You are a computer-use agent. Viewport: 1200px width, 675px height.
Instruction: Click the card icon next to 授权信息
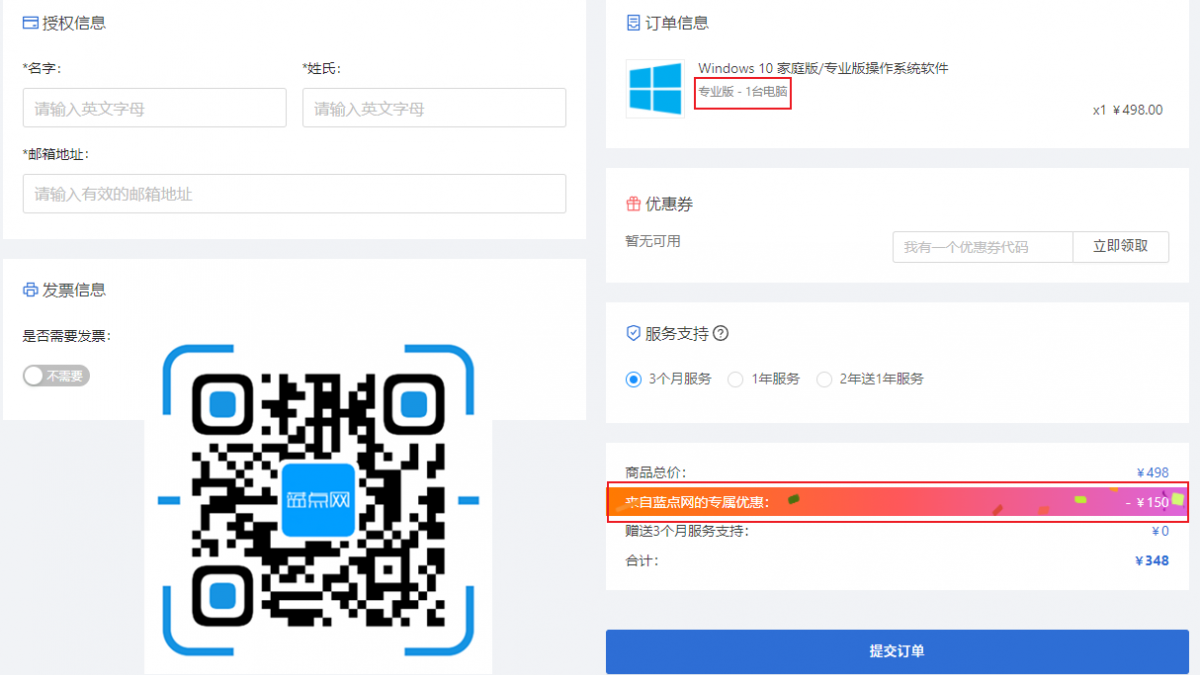click(x=30, y=23)
